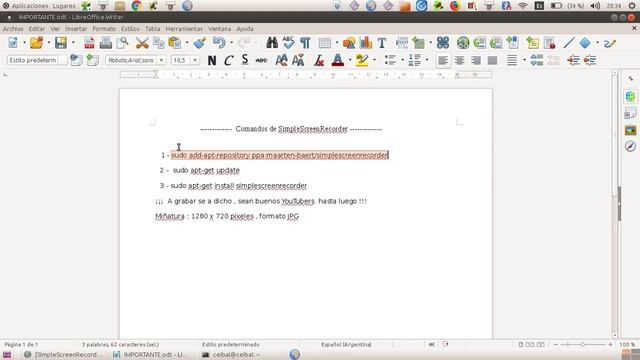The image size is (640, 360).
Task: Expand the line spacing dropdown arrow
Action: coord(524,60)
